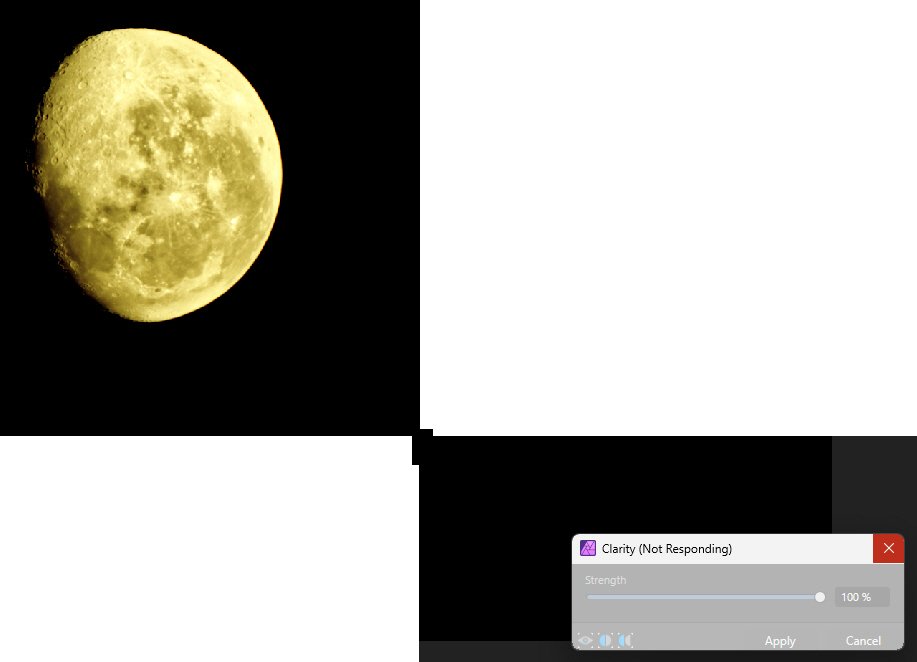The height and width of the screenshot is (662, 917).
Task: Switch to mirror-view preview icon
Action: 625,640
